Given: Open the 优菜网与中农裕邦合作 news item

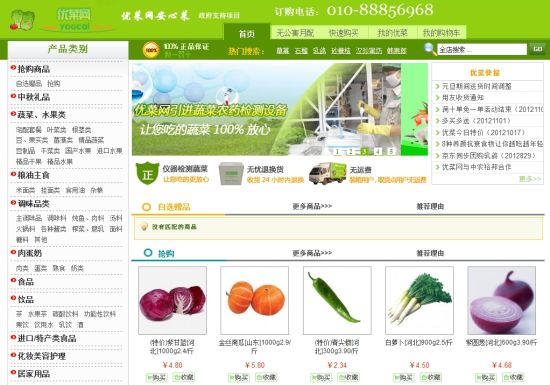Looking at the screenshot, I should tap(476, 167).
